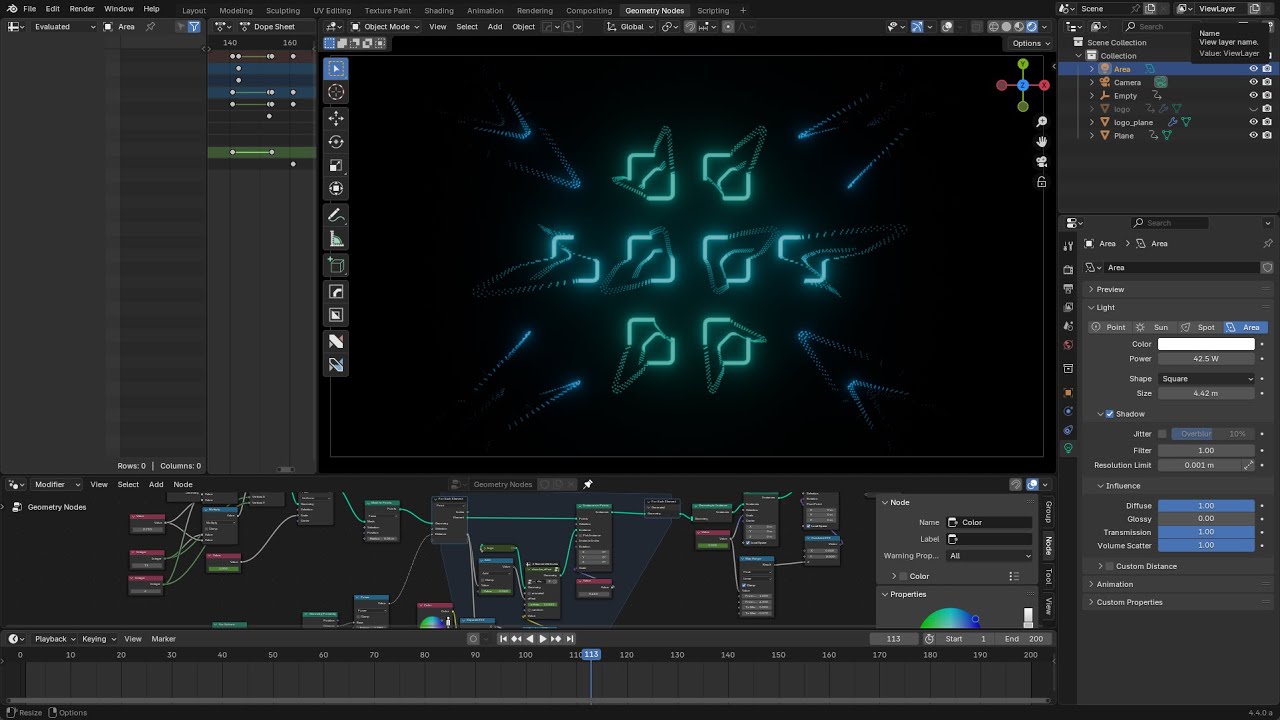
Task: Open the Render properties tab
Action: pyautogui.click(x=1068, y=269)
